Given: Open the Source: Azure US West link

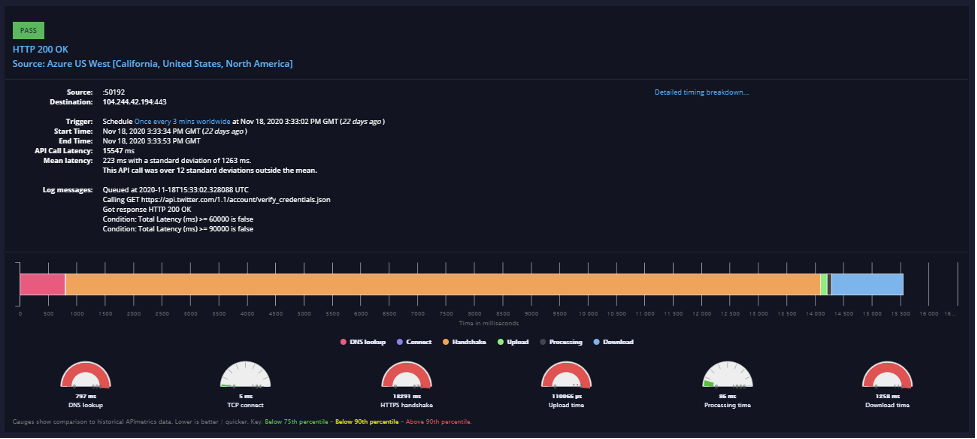Looking at the screenshot, I should tap(153, 64).
